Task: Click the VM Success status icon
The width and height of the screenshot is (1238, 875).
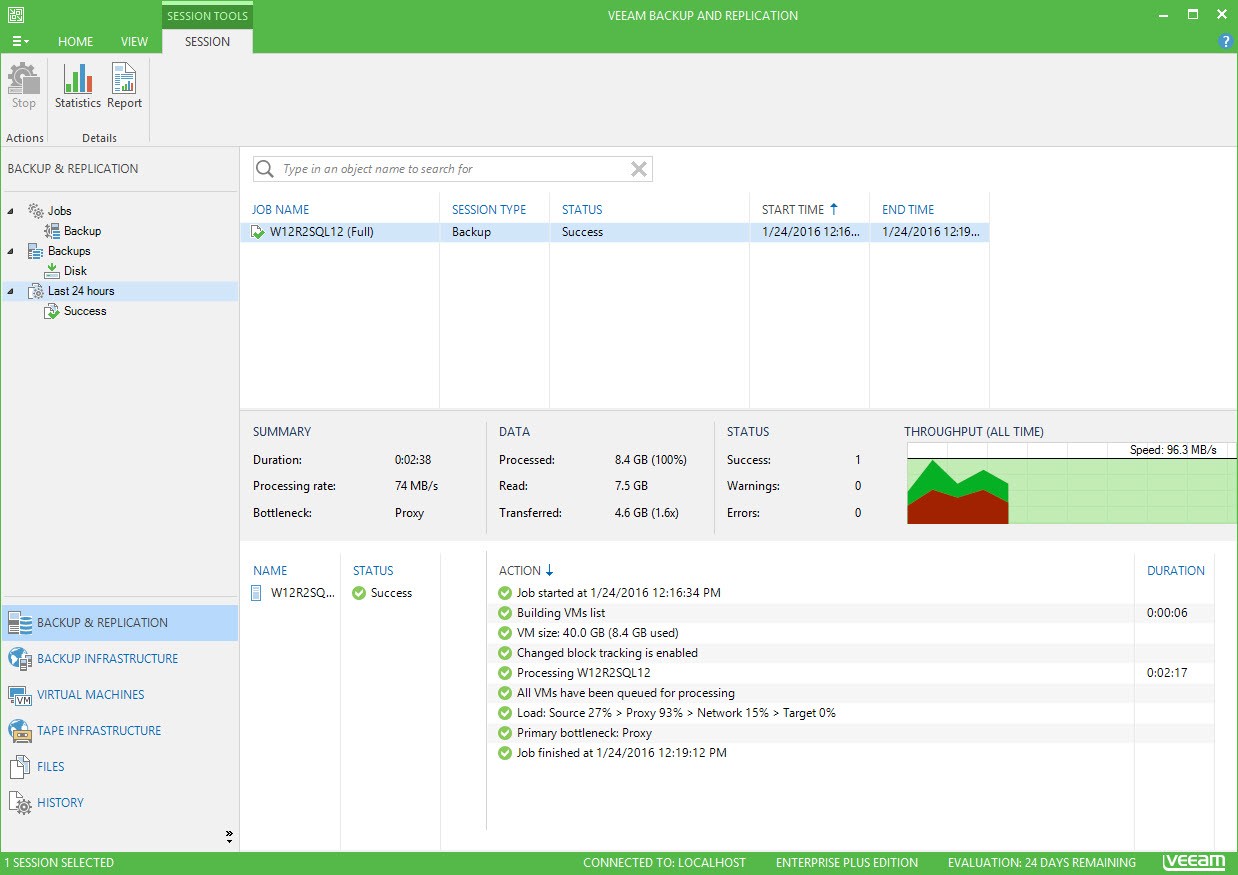Action: 359,593
